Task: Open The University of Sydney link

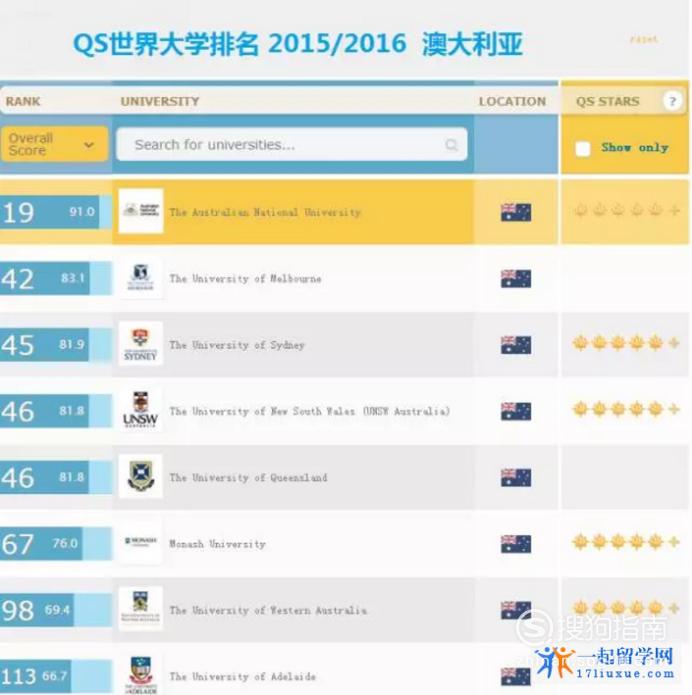Action: pyautogui.click(x=237, y=345)
